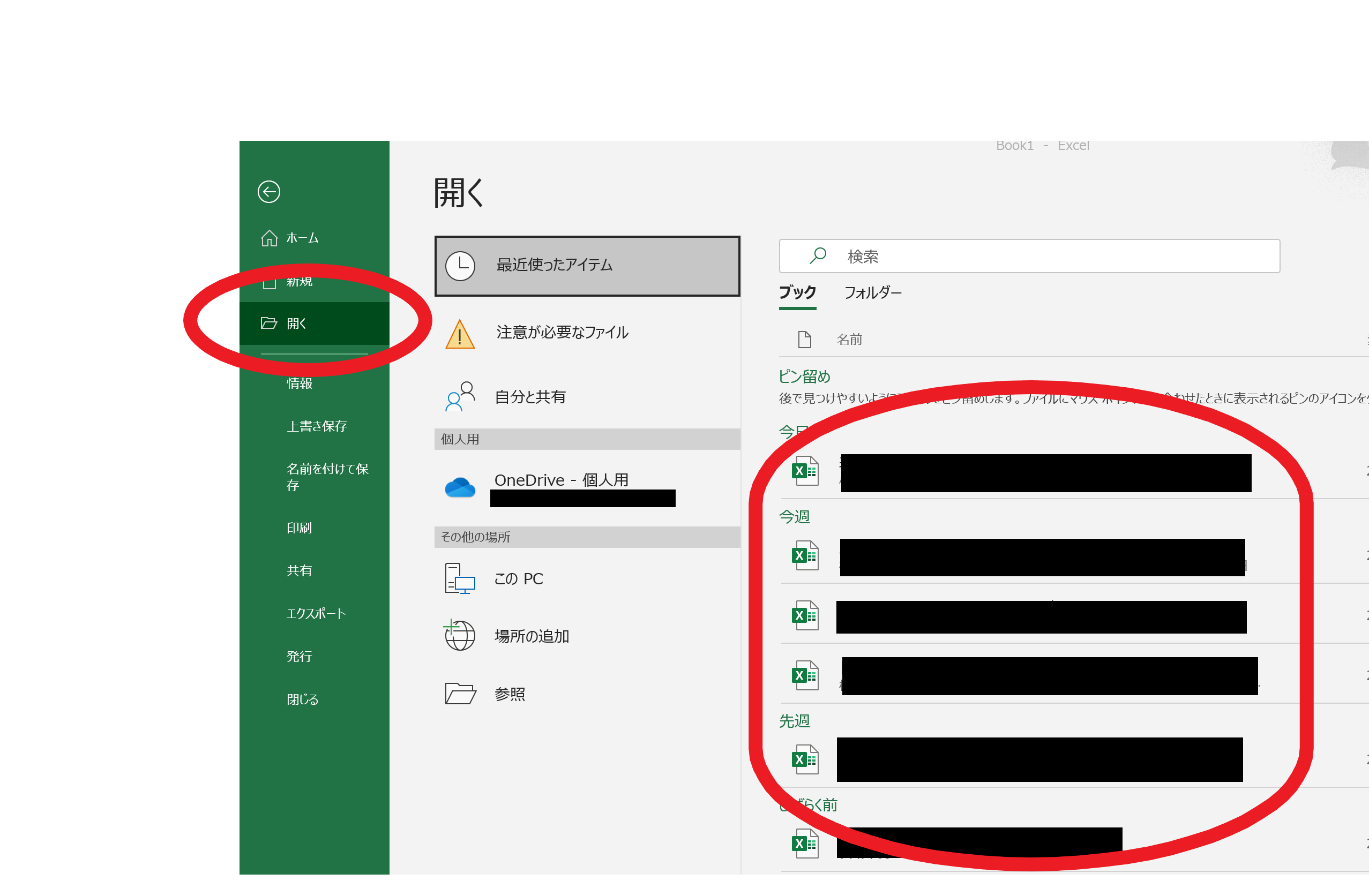
Task: Switch to the フォルダー tab
Action: (873, 293)
